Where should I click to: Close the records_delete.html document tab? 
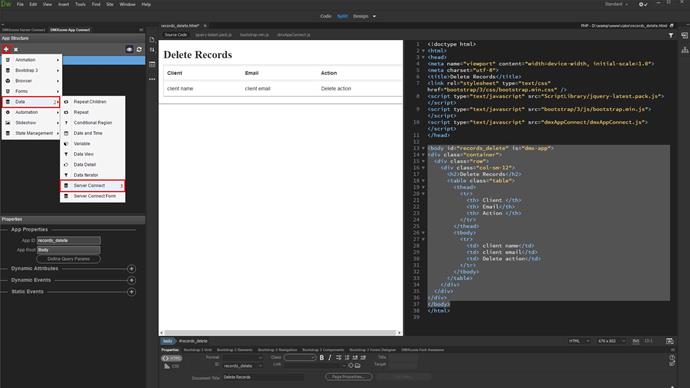205,26
